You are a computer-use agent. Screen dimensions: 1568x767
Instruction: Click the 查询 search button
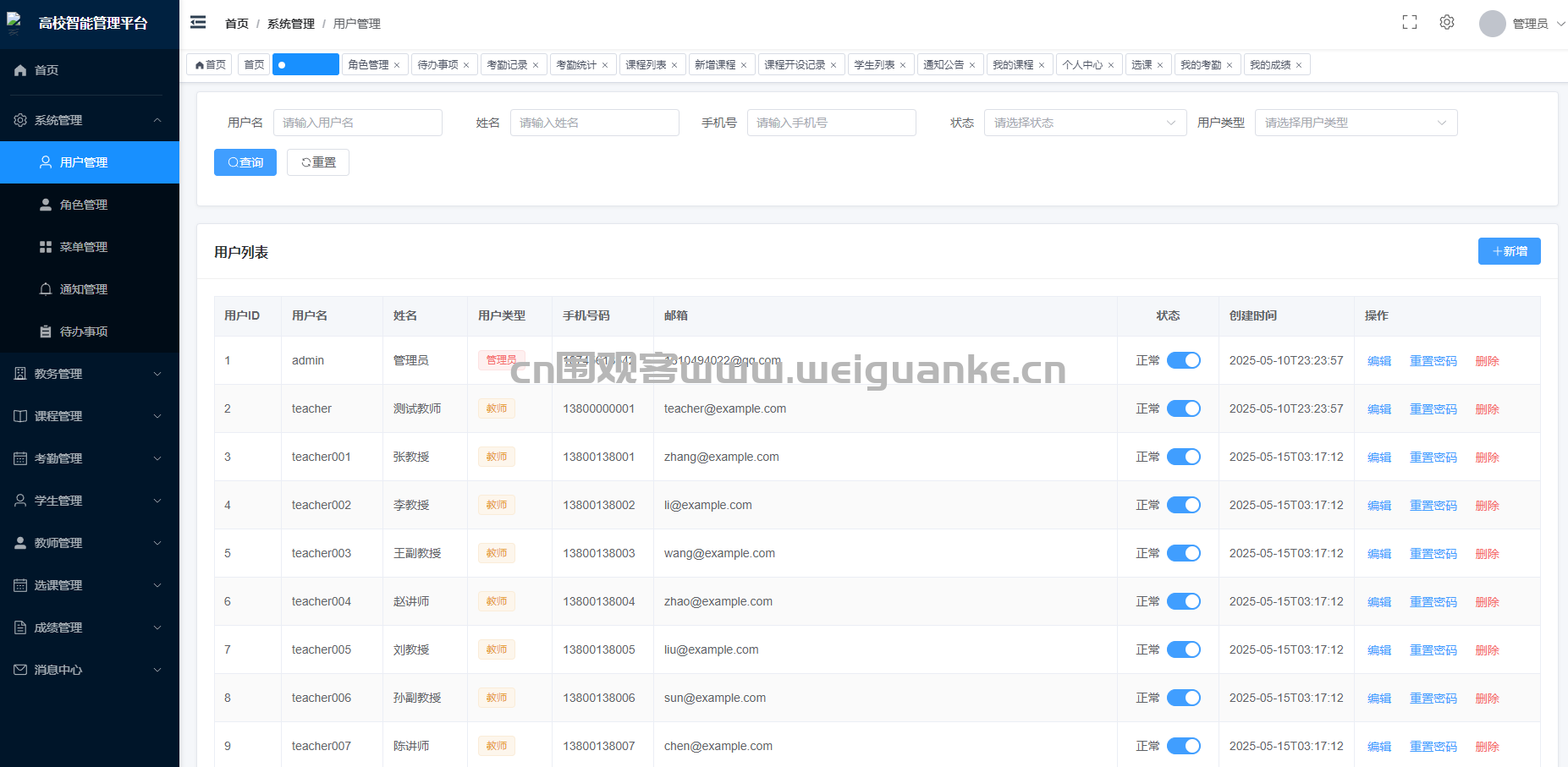245,162
